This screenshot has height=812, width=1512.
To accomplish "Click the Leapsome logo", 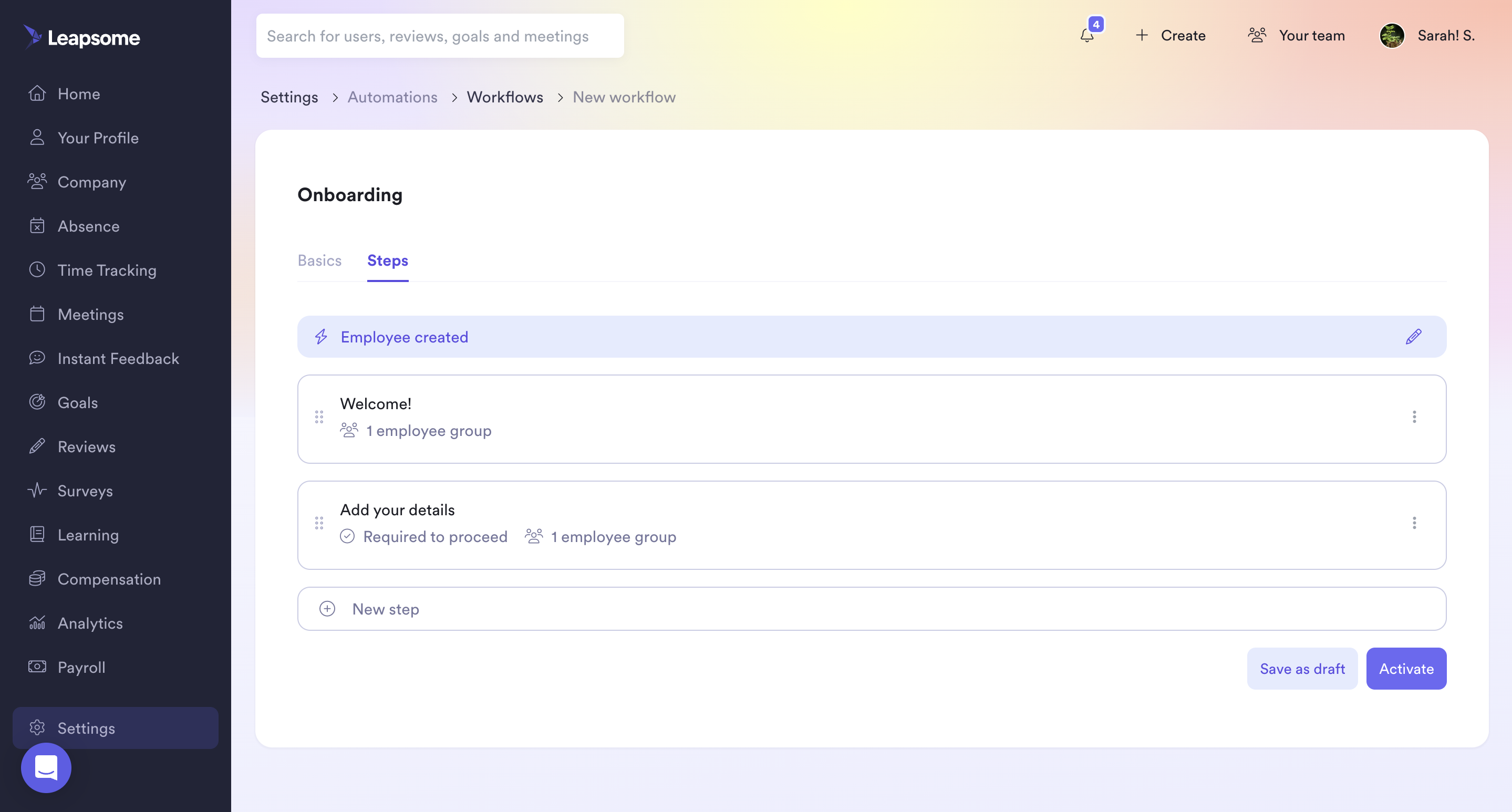I will (x=81, y=37).
